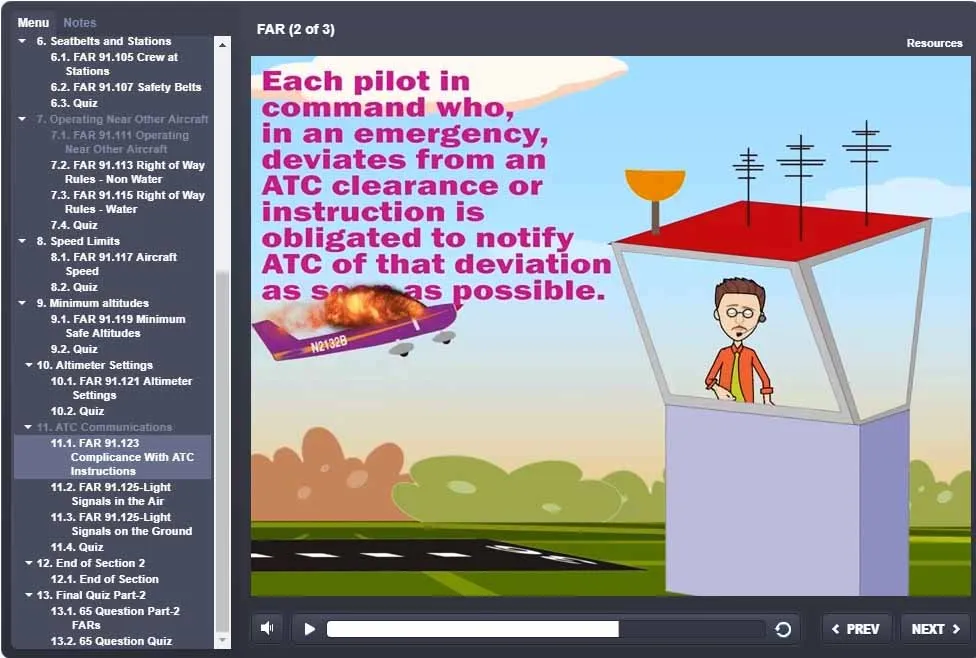
Task: Select the Menu tab
Action: [x=33, y=22]
